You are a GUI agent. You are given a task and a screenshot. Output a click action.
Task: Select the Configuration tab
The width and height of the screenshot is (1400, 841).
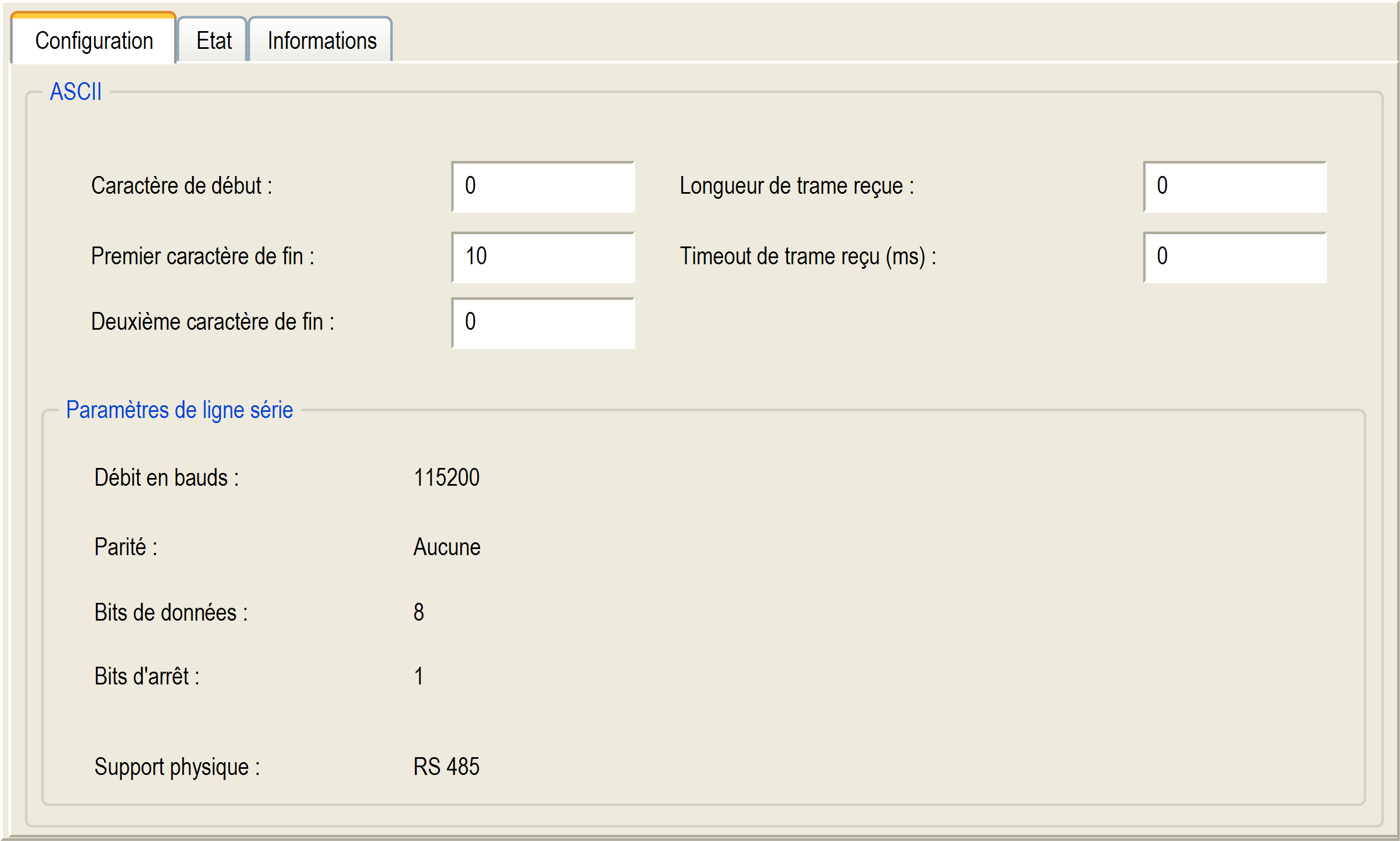94,41
